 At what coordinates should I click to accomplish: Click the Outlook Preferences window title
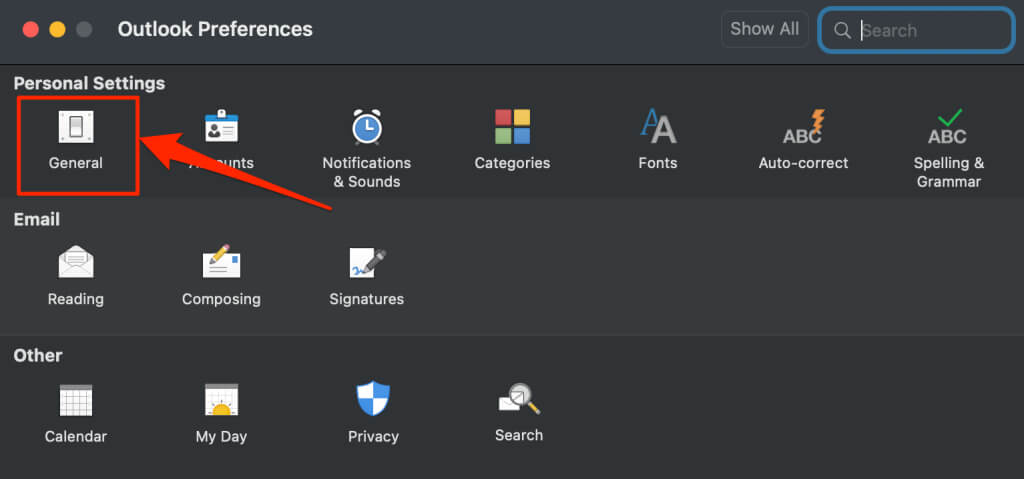215,29
